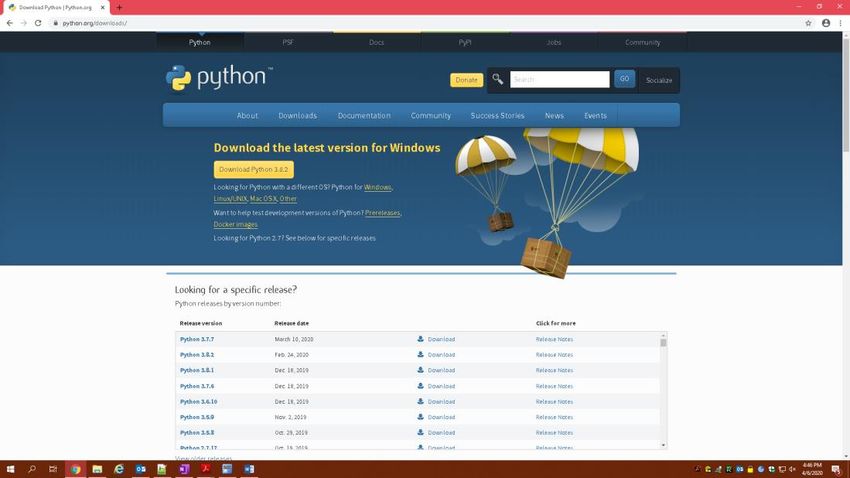The width and height of the screenshot is (850, 478).
Task: View site info via the padlock icon
Action: pyautogui.click(x=55, y=23)
